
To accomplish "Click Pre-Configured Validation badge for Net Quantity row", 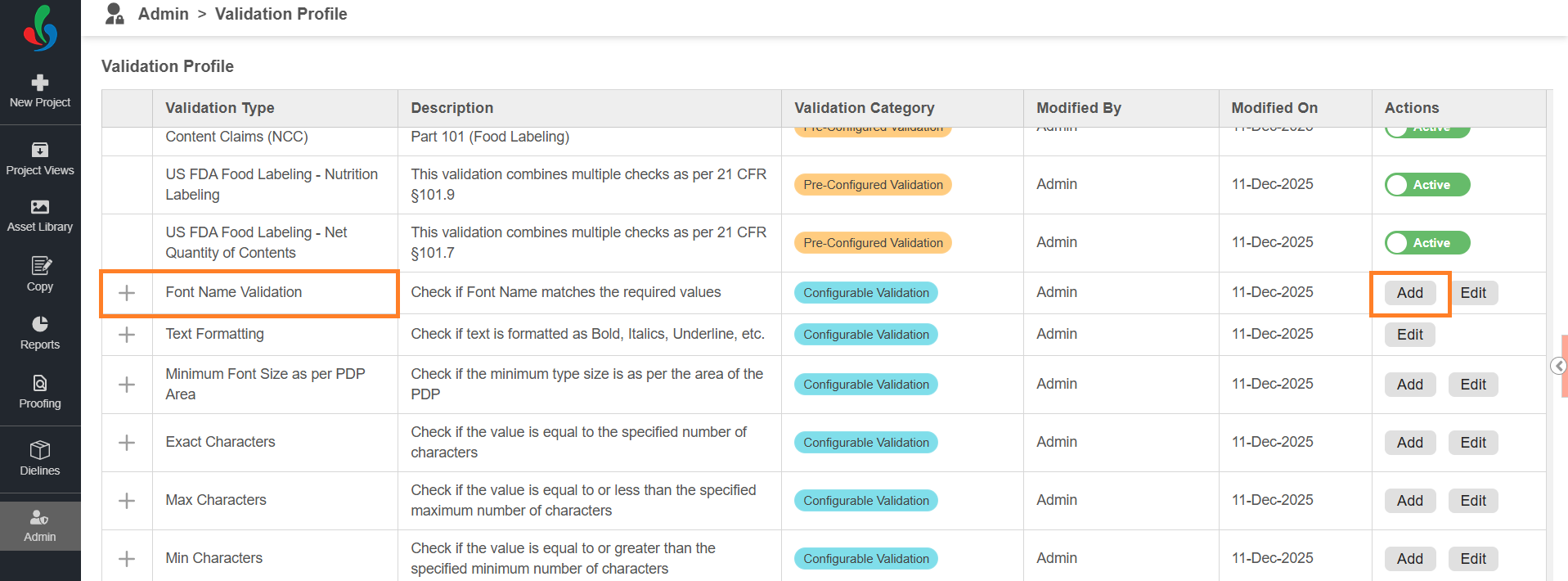I will coord(873,243).
